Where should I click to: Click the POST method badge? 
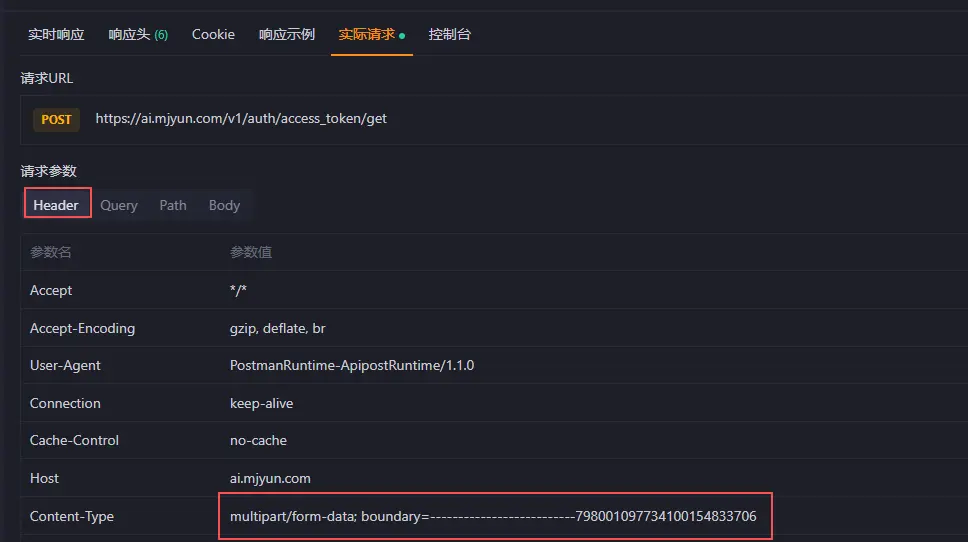click(56, 119)
